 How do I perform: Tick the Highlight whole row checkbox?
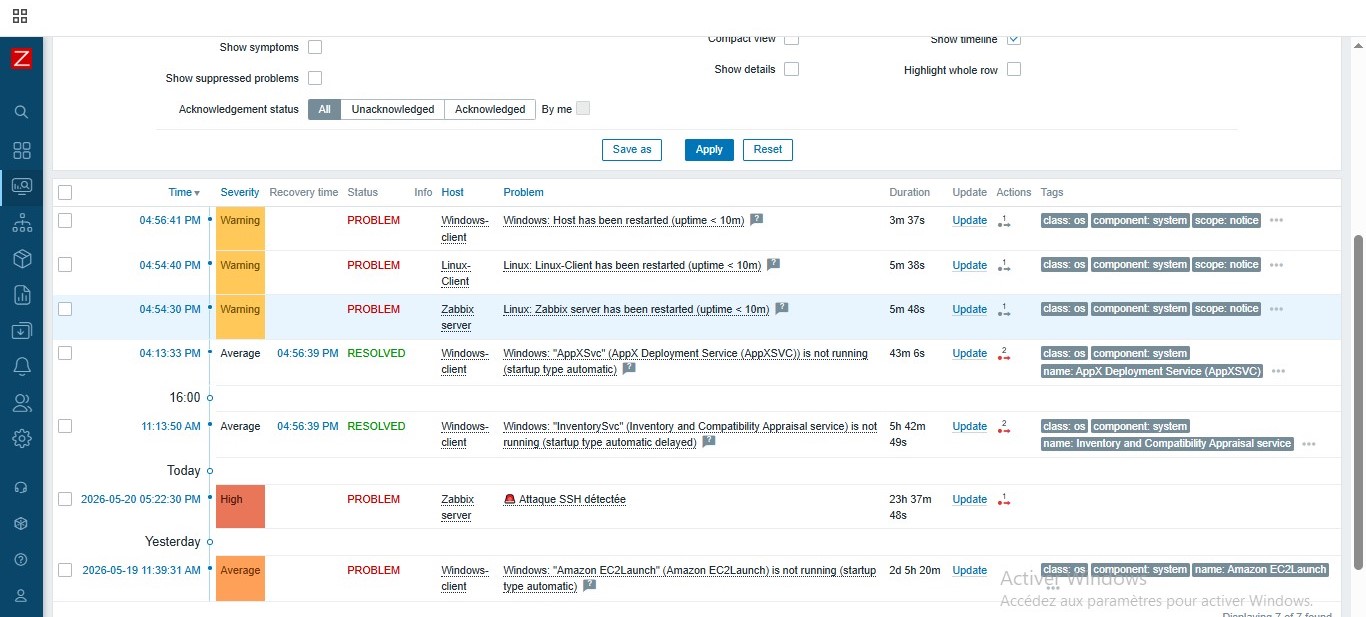coord(1014,70)
